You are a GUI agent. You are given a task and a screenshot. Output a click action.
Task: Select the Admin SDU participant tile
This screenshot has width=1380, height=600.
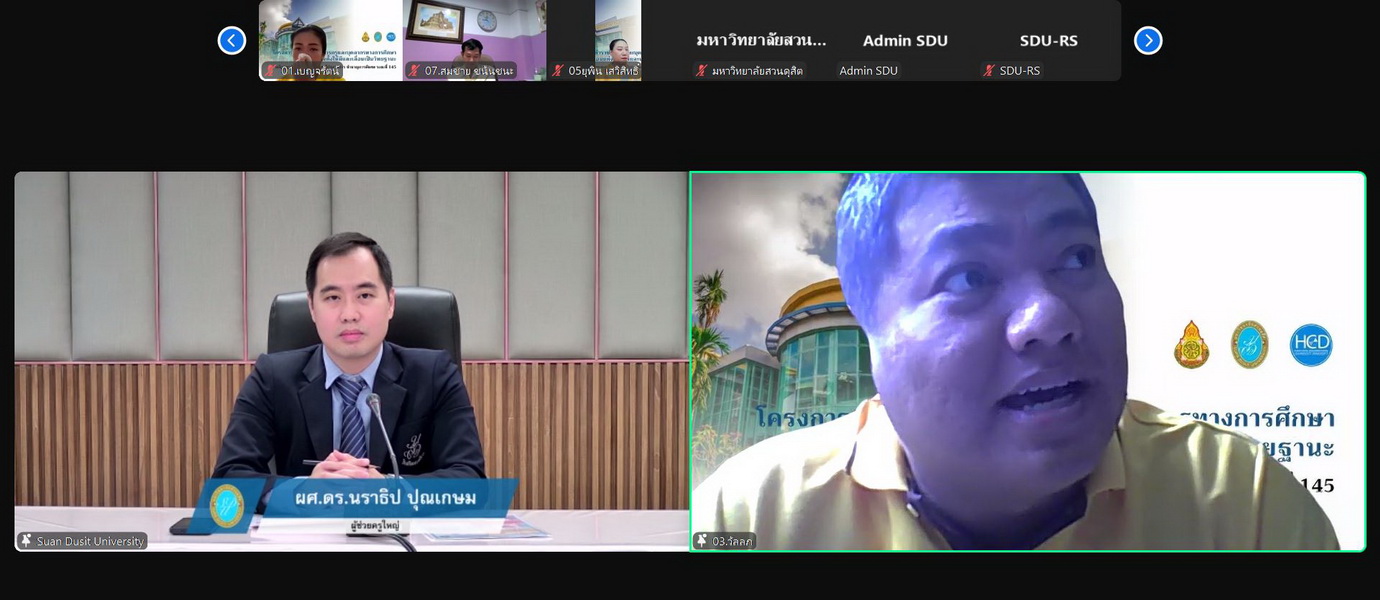pos(905,40)
